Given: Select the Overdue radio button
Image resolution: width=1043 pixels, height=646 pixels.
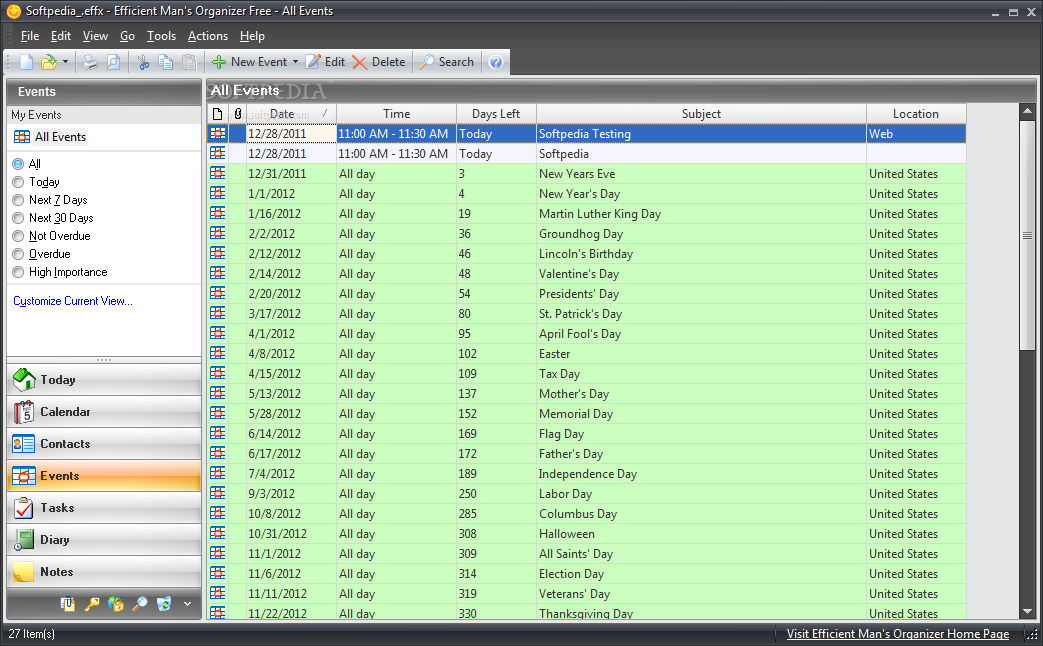Looking at the screenshot, I should click(x=18, y=253).
